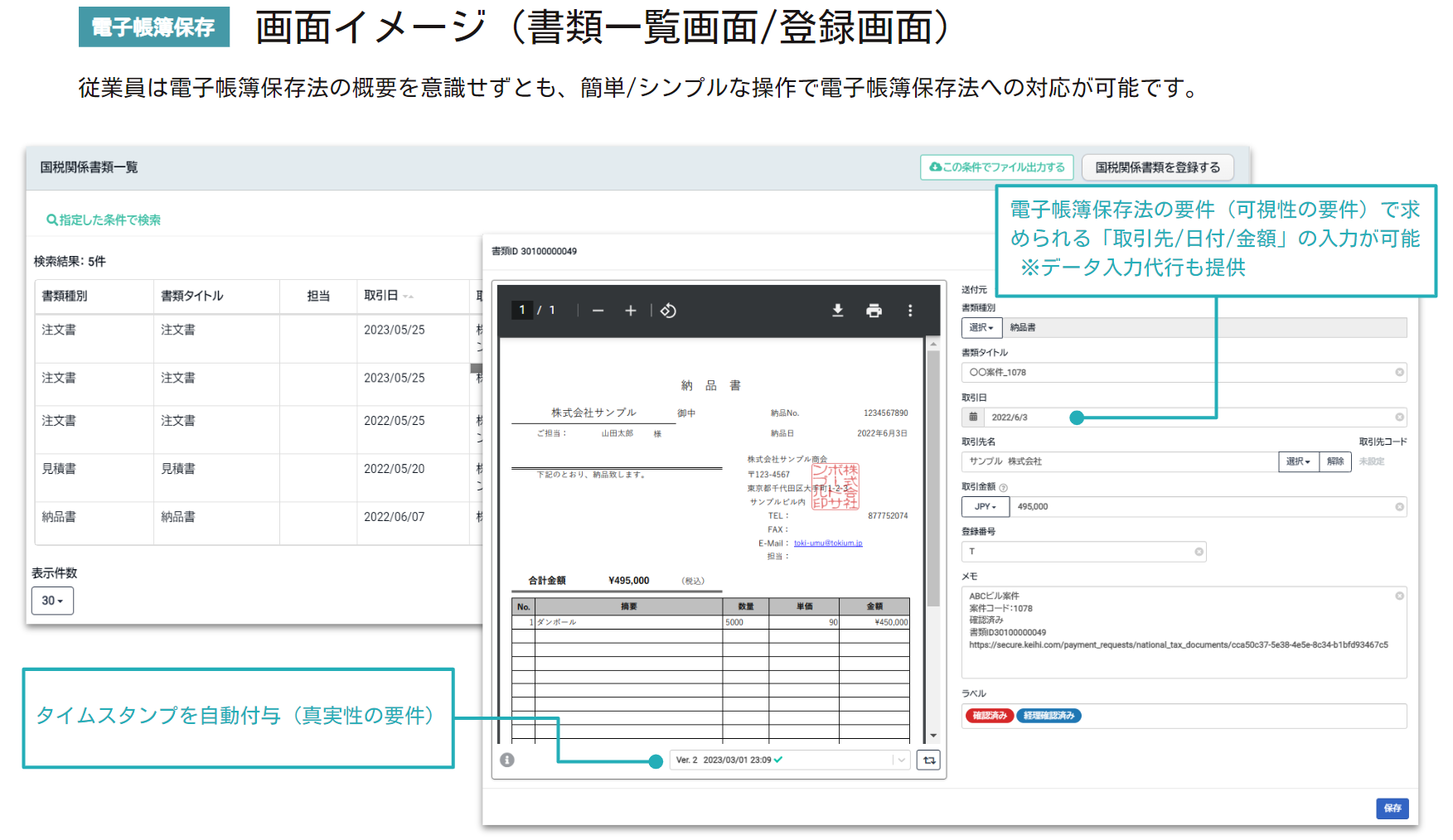
Task: Open the 表示件数 30 dropdown
Action: [52, 601]
